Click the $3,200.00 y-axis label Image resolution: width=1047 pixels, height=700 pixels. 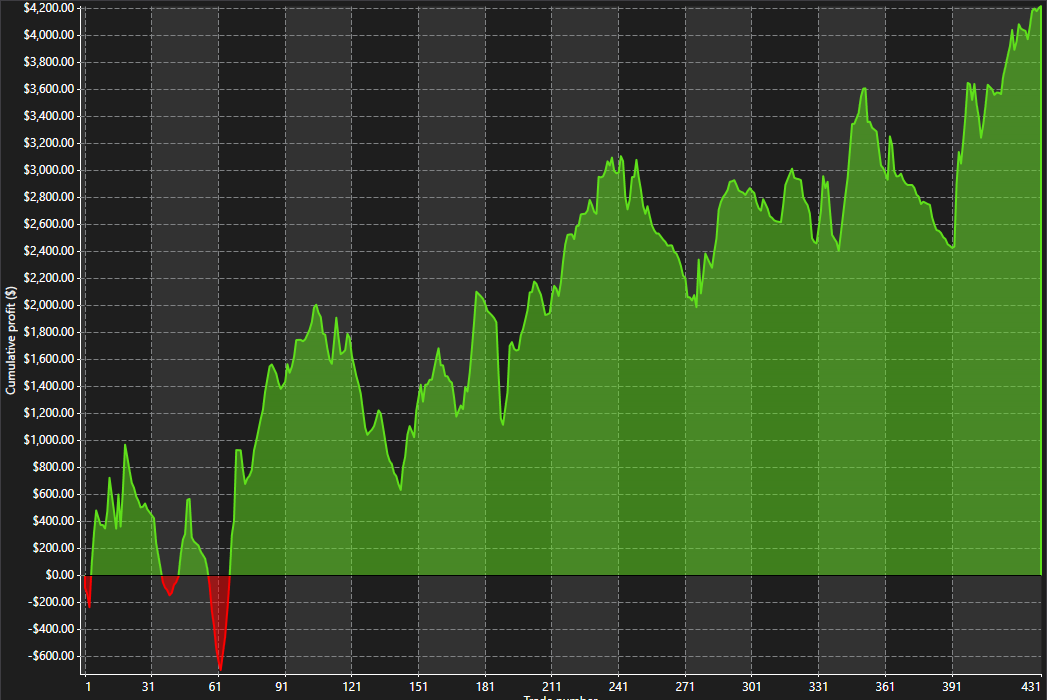pyautogui.click(x=49, y=143)
